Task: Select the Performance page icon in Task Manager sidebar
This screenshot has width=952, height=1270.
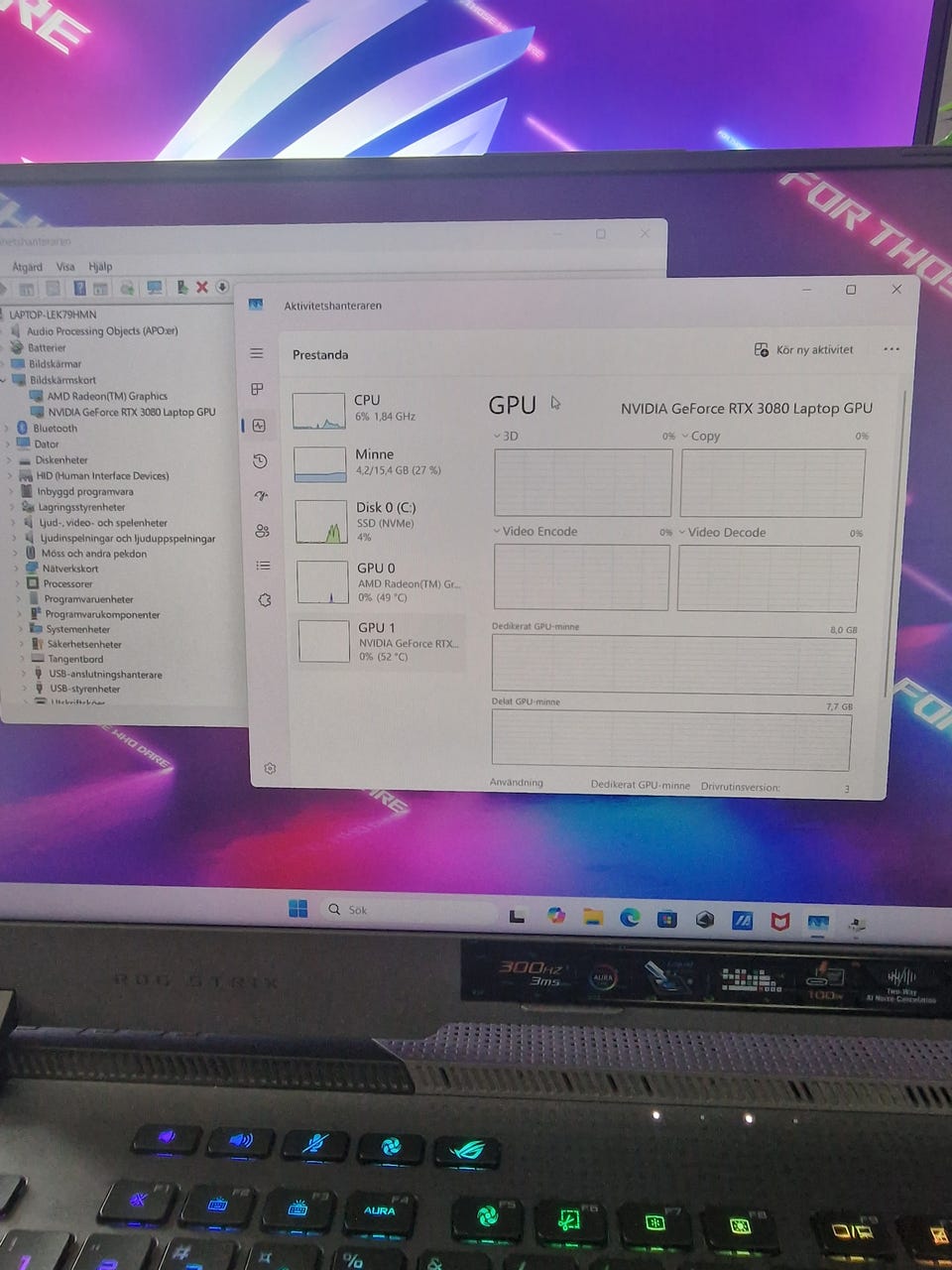Action: point(259,425)
